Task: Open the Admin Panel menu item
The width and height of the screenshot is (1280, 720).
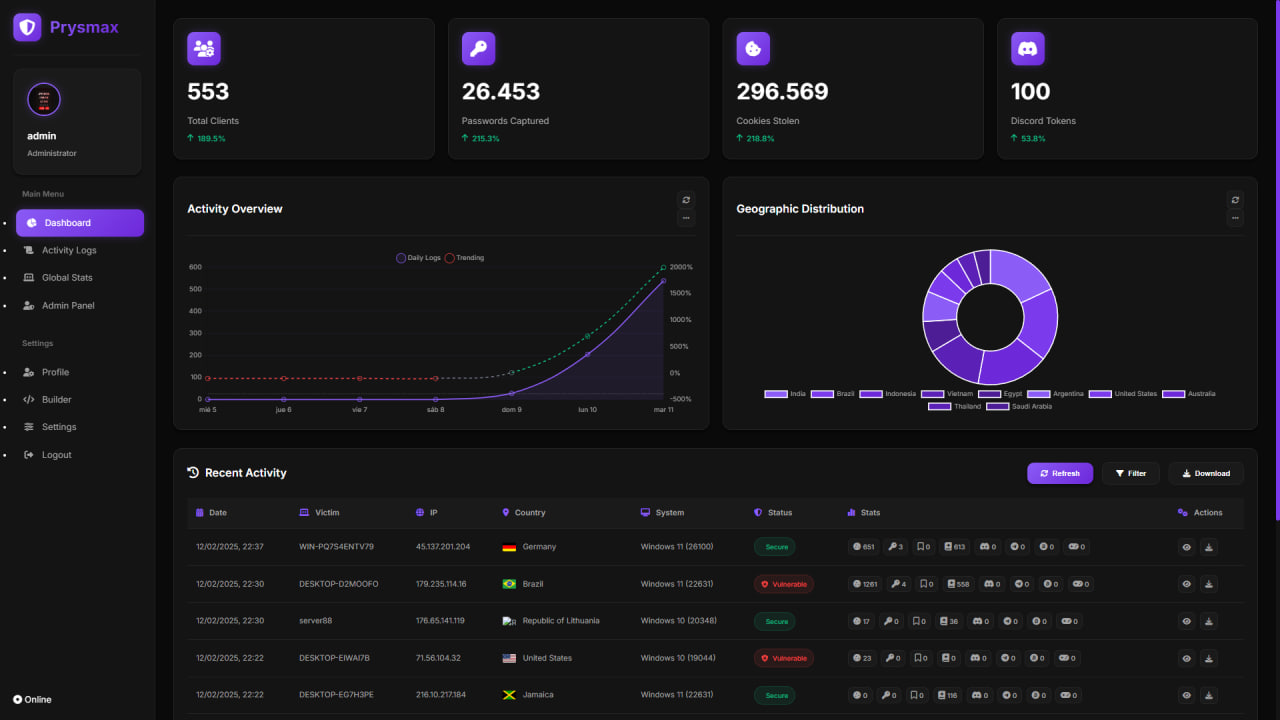Action: click(80, 306)
